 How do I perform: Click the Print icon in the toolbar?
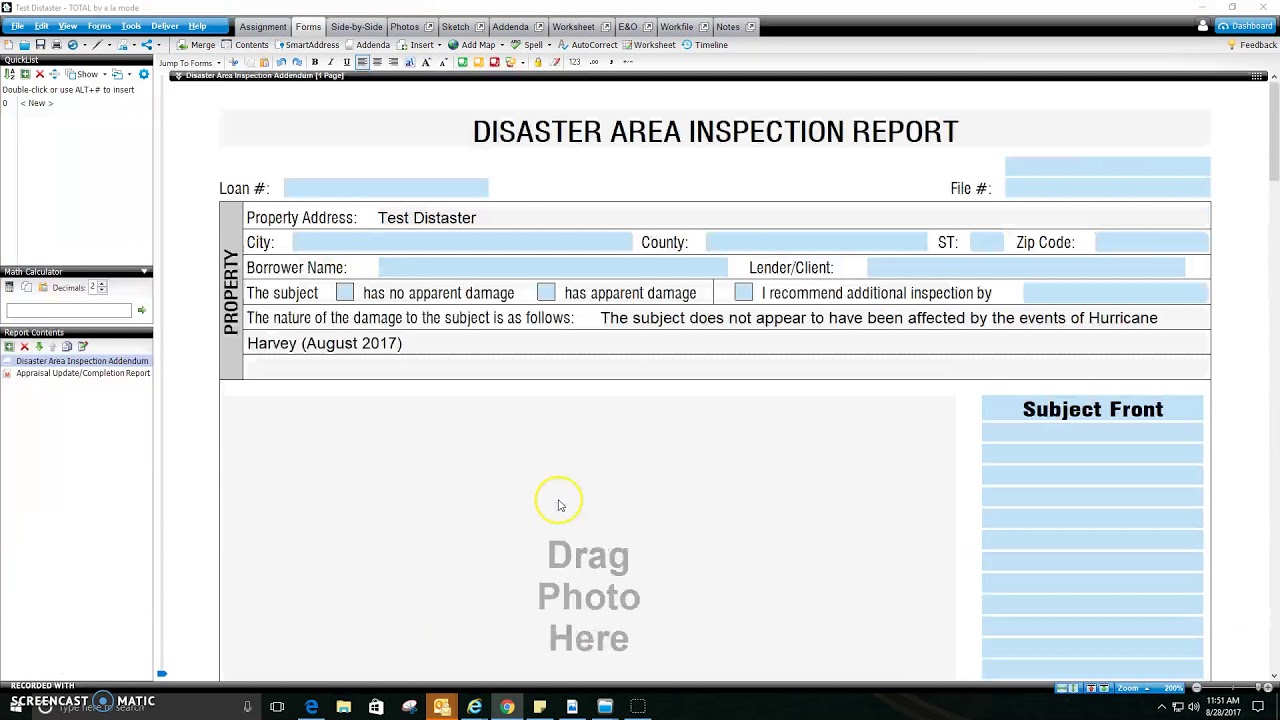coord(56,45)
